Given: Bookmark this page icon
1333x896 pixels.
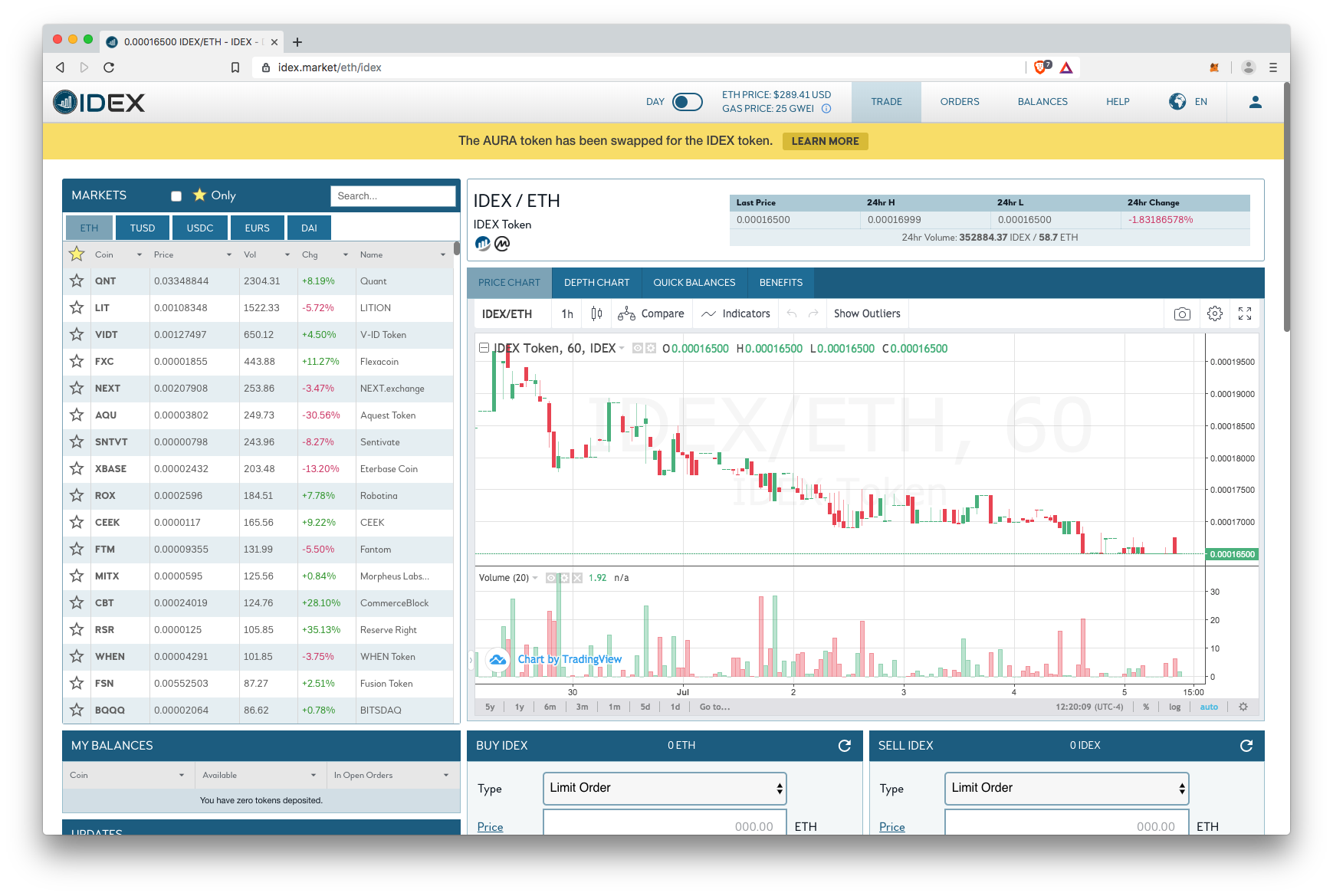Looking at the screenshot, I should [235, 67].
